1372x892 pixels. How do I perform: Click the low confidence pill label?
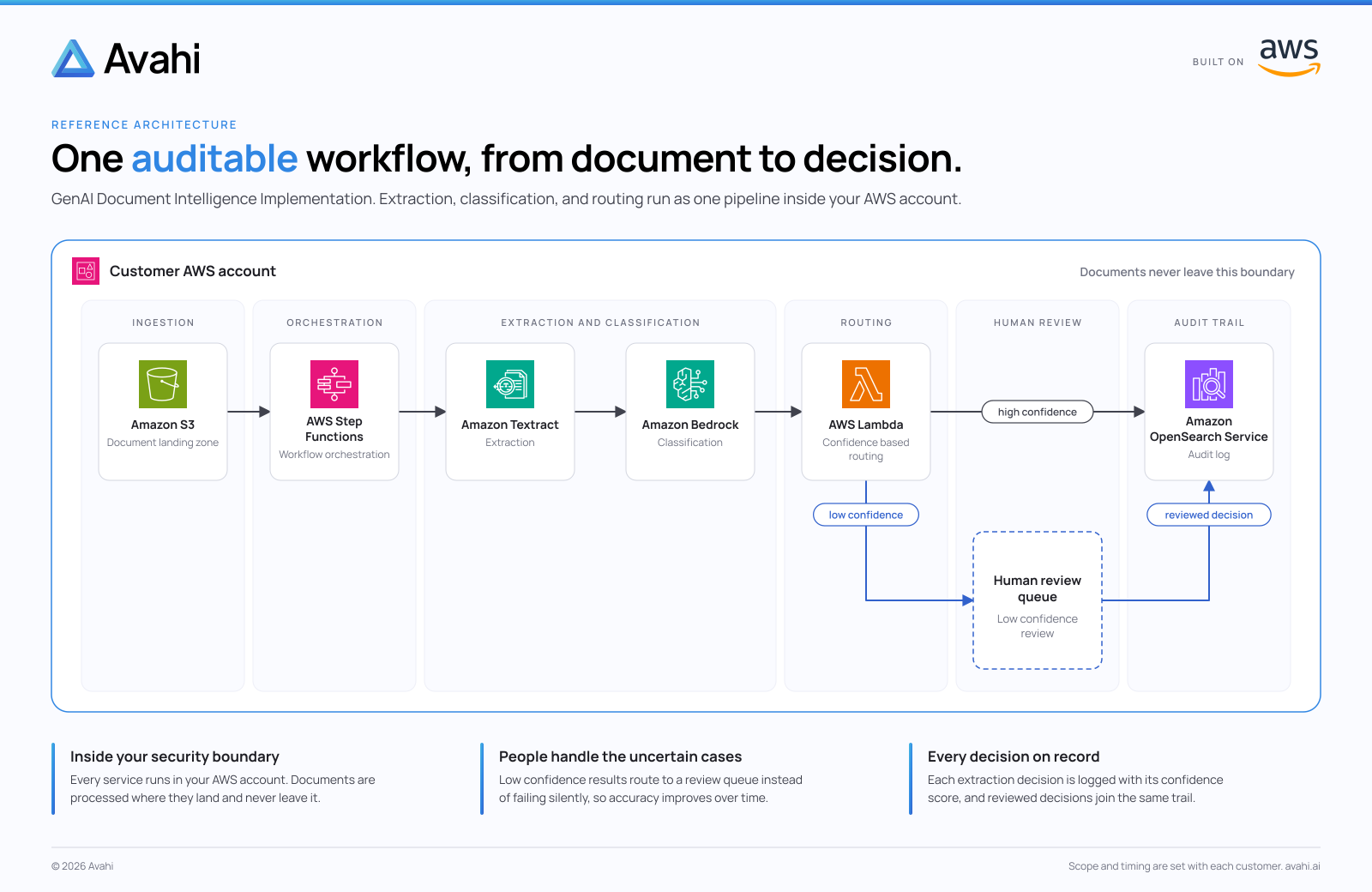point(866,515)
